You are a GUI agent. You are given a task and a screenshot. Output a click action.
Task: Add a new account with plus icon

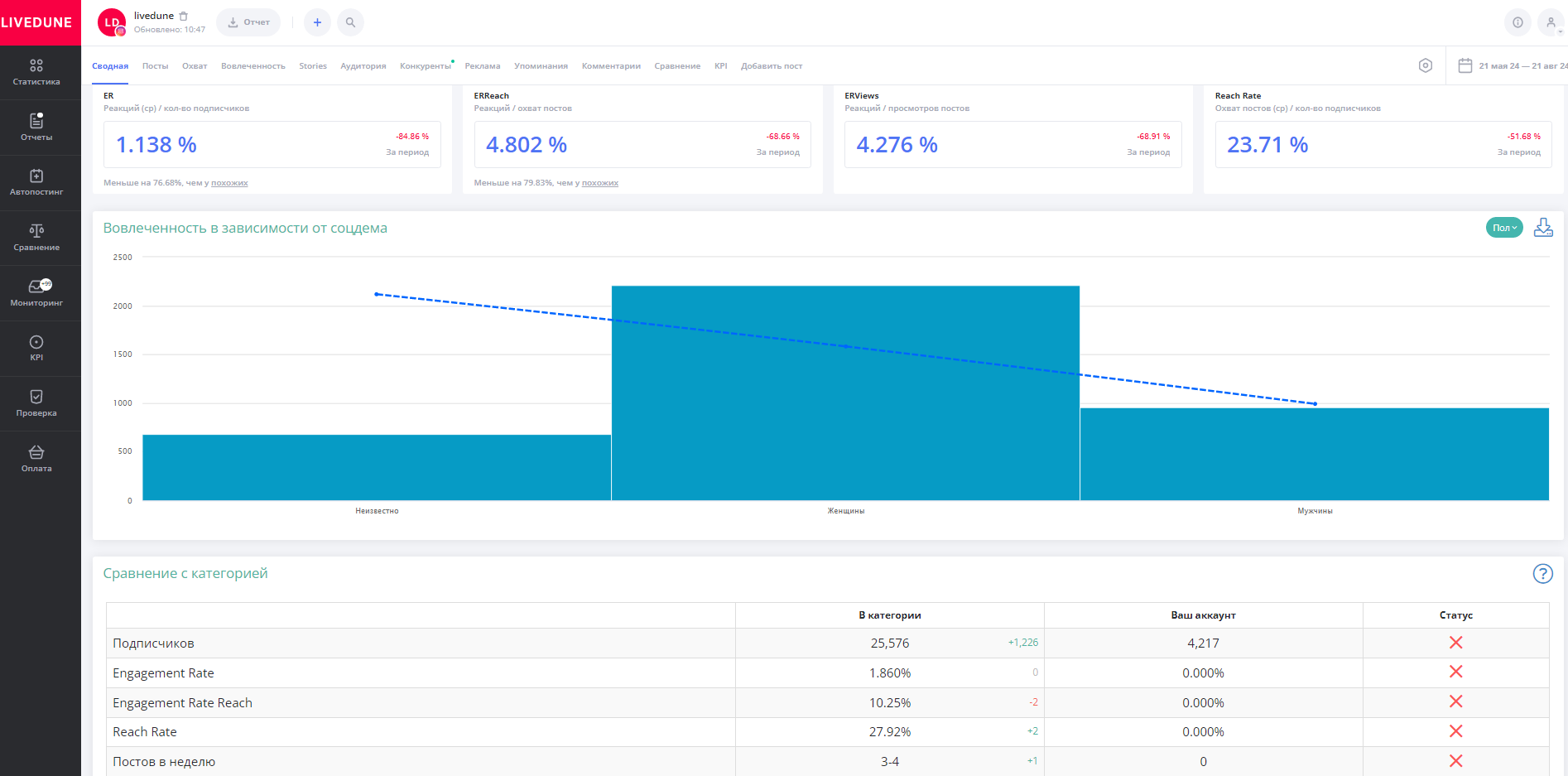[317, 22]
